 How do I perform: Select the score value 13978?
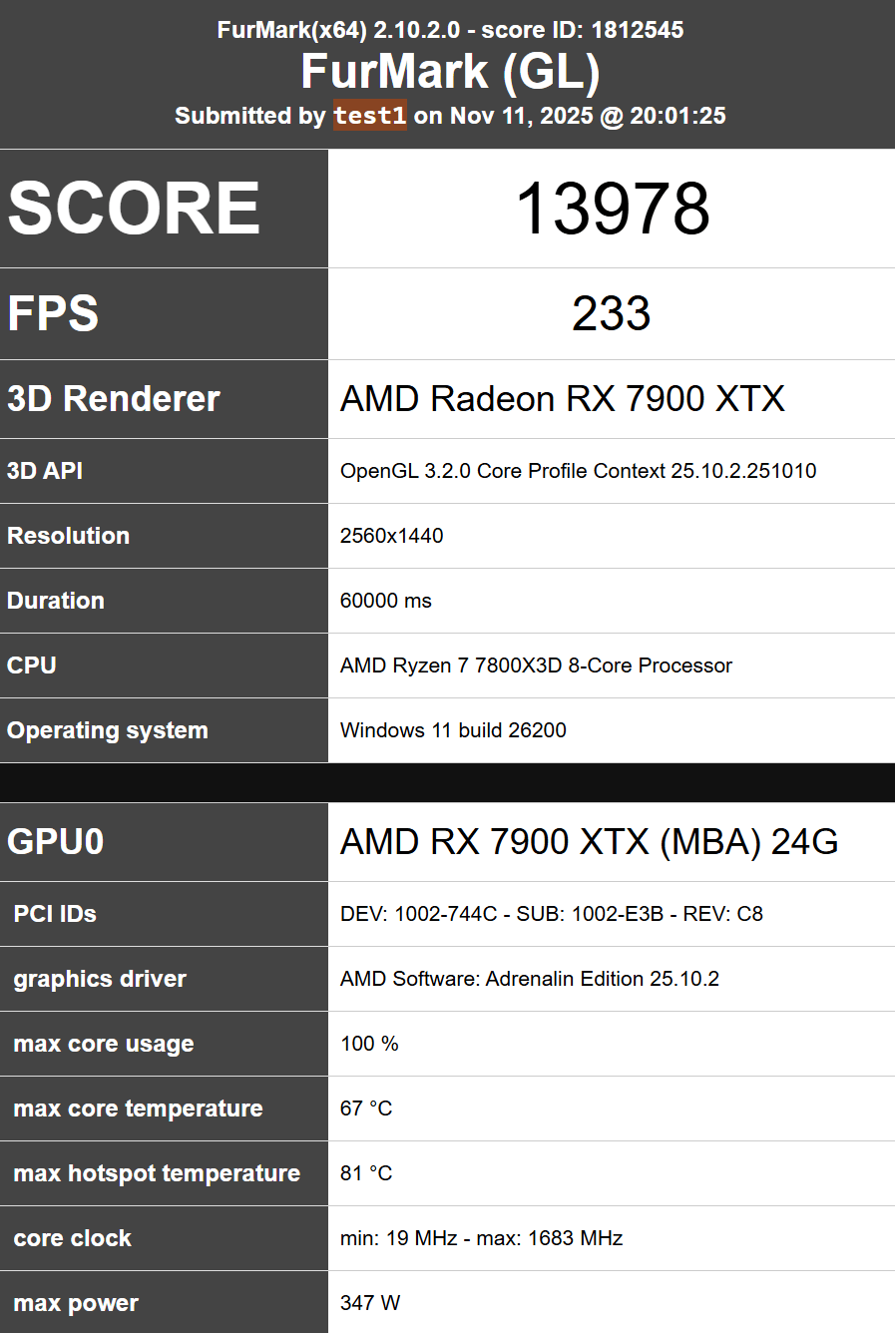[612, 210]
